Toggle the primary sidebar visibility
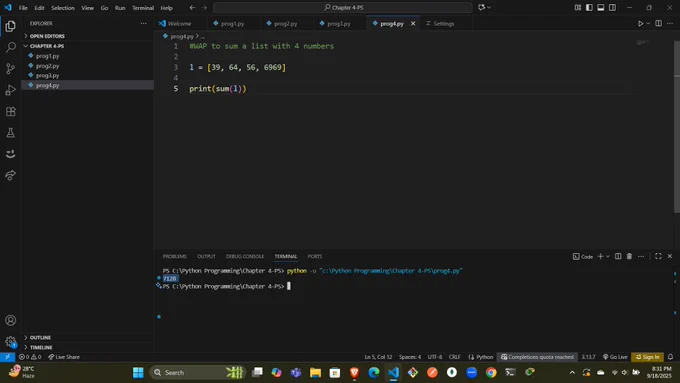680x383 pixels. click(589, 7)
